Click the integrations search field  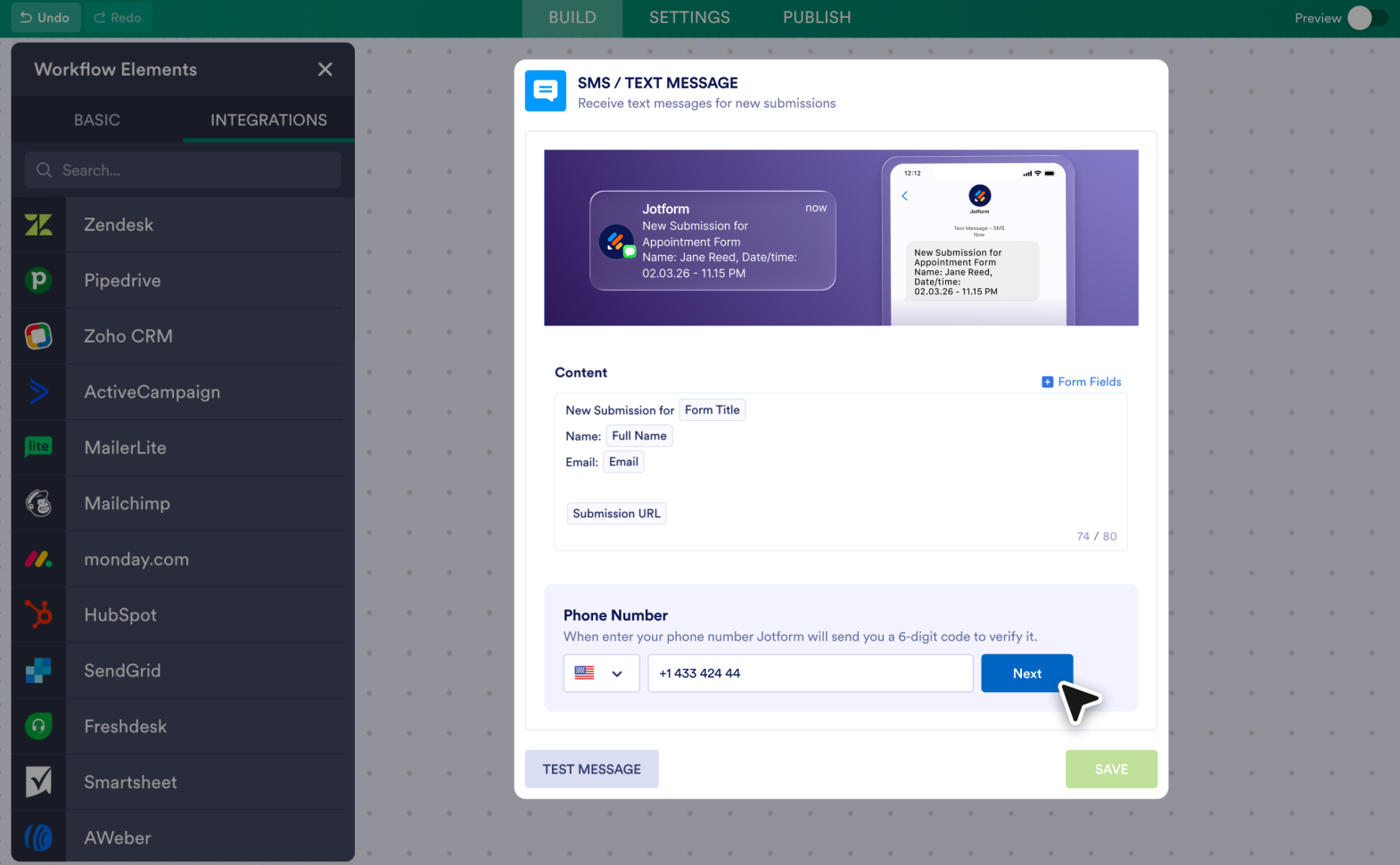coord(183,169)
